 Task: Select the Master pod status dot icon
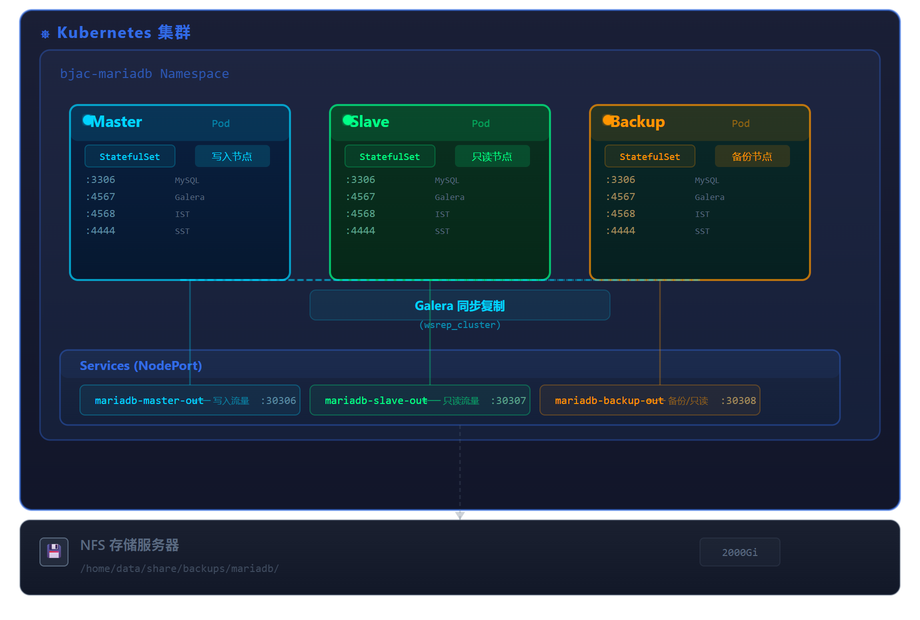pyautogui.click(x=88, y=122)
